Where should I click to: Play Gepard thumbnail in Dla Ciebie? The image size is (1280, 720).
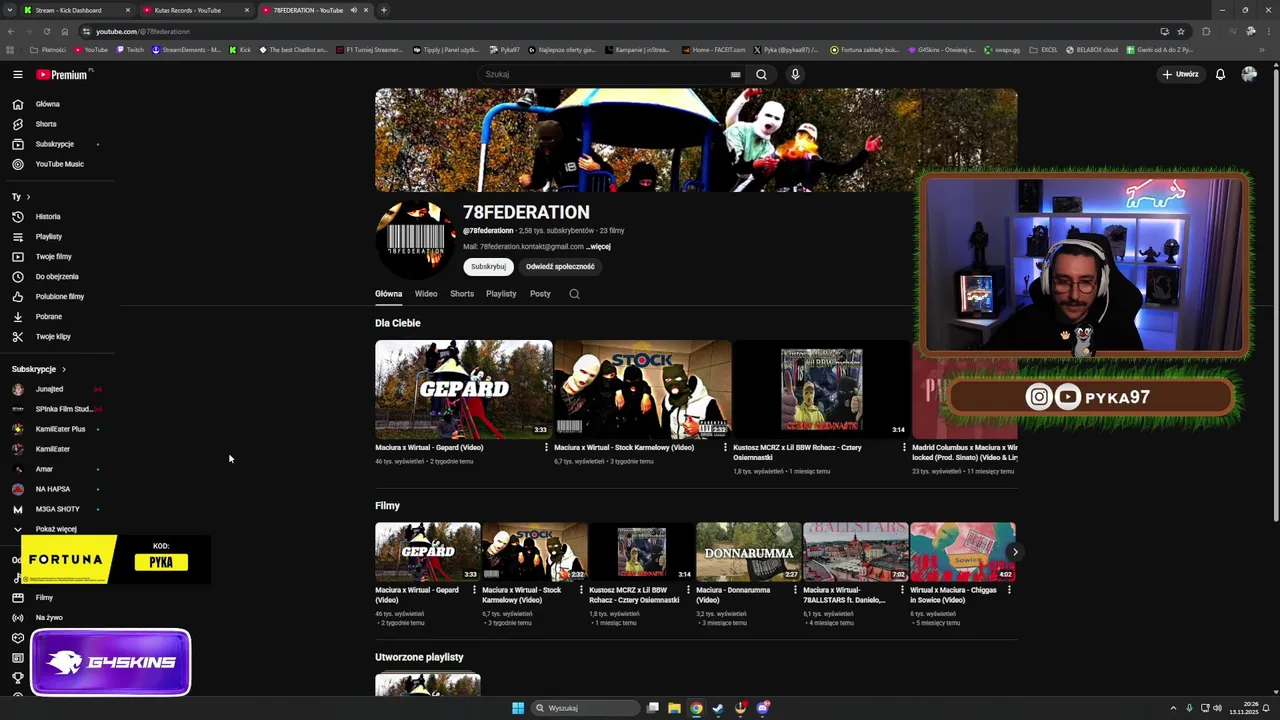pyautogui.click(x=463, y=389)
